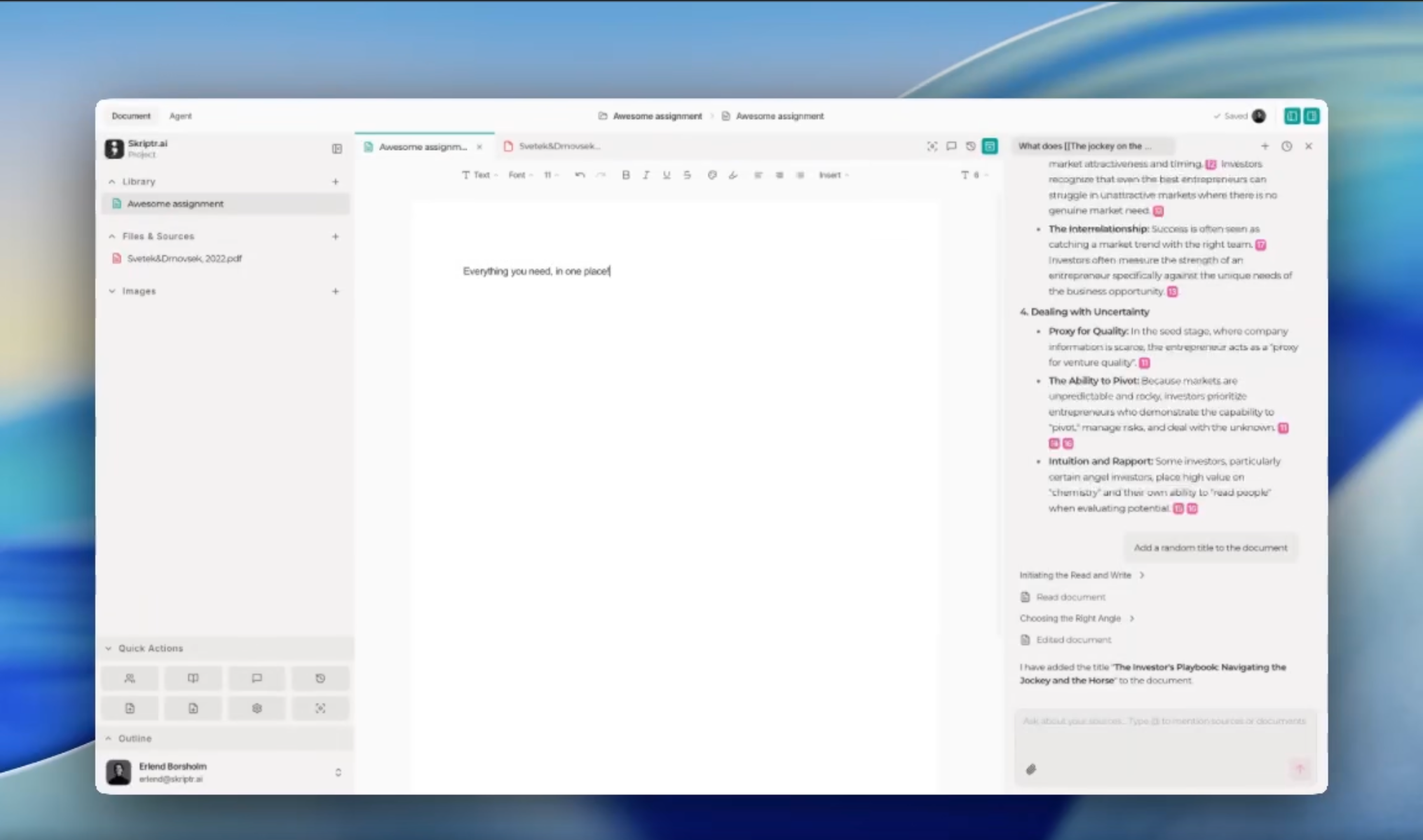Switch to the Agent tab
This screenshot has width=1423, height=840.
(180, 116)
